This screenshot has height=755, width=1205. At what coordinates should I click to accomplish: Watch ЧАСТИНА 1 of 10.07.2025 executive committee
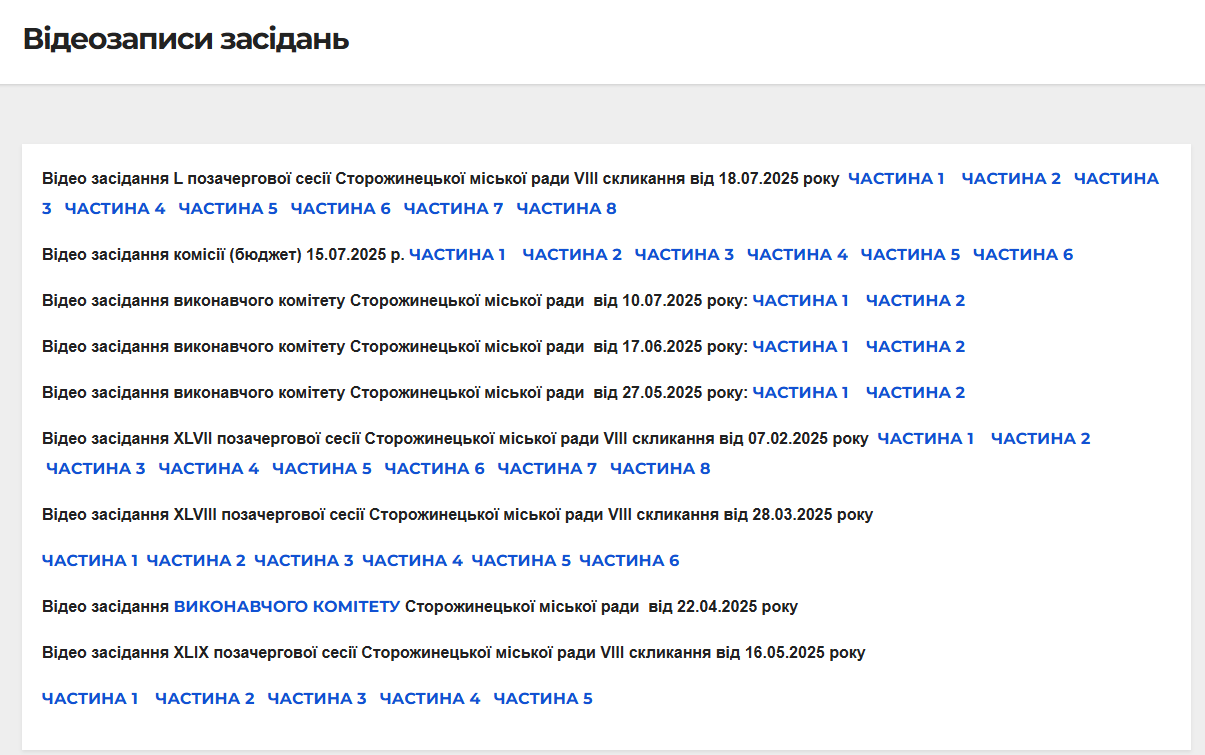[800, 301]
